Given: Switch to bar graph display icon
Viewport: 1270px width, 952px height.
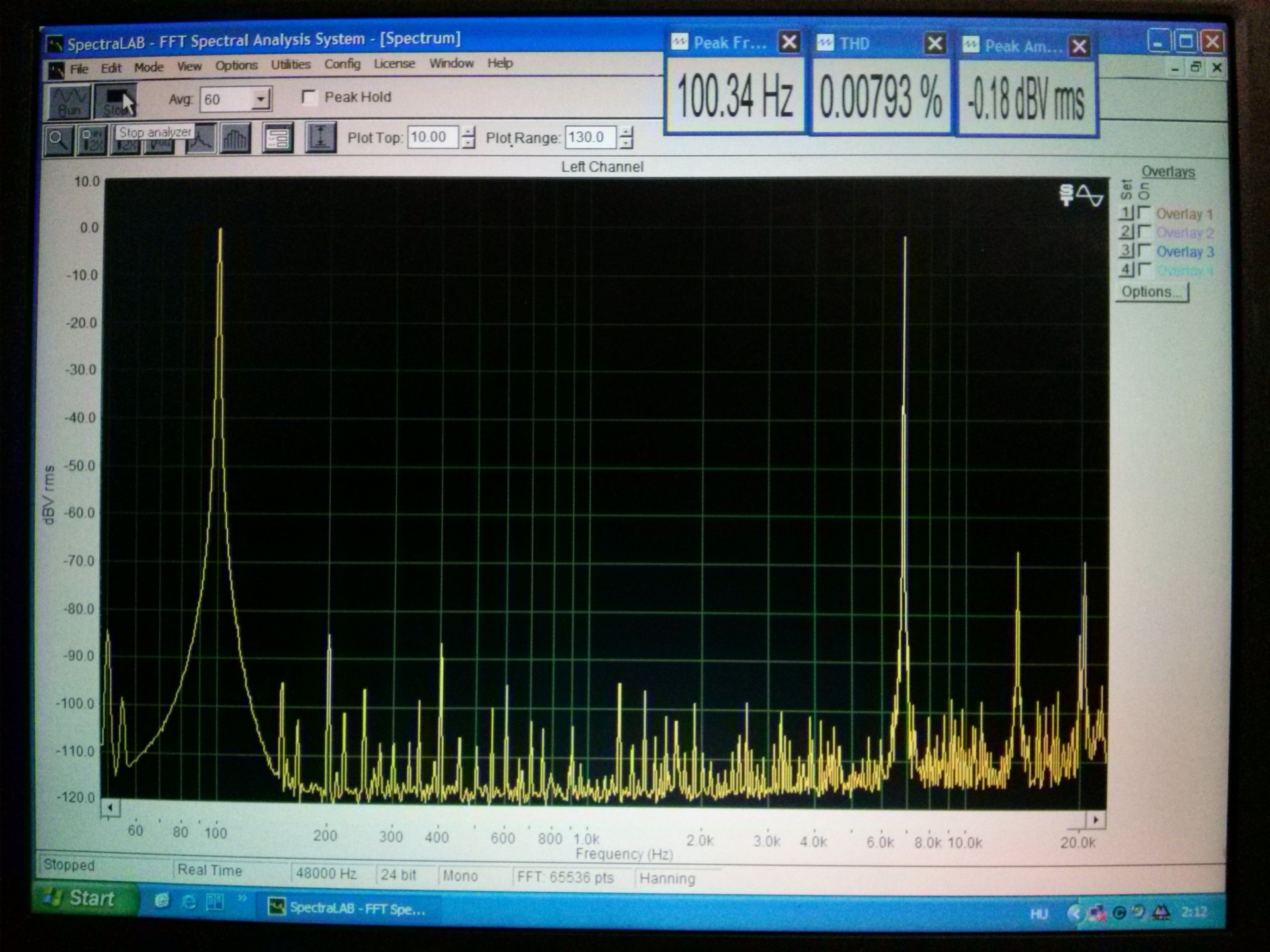Looking at the screenshot, I should pyautogui.click(x=235, y=139).
